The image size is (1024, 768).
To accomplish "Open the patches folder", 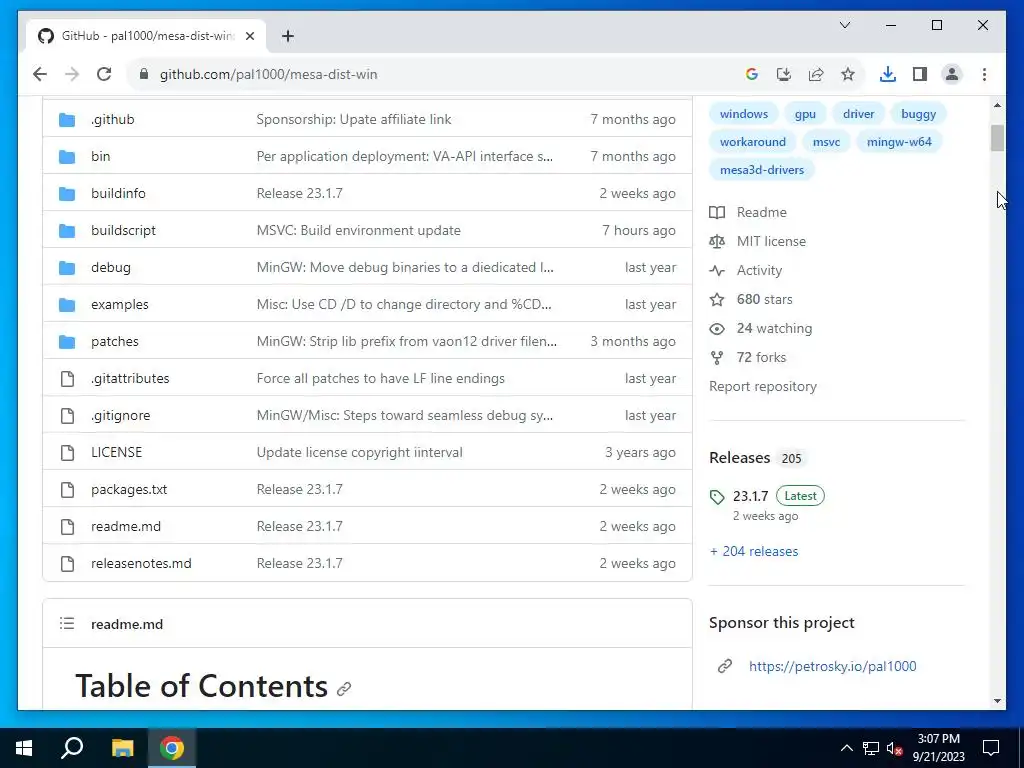I will pyautogui.click(x=115, y=342).
